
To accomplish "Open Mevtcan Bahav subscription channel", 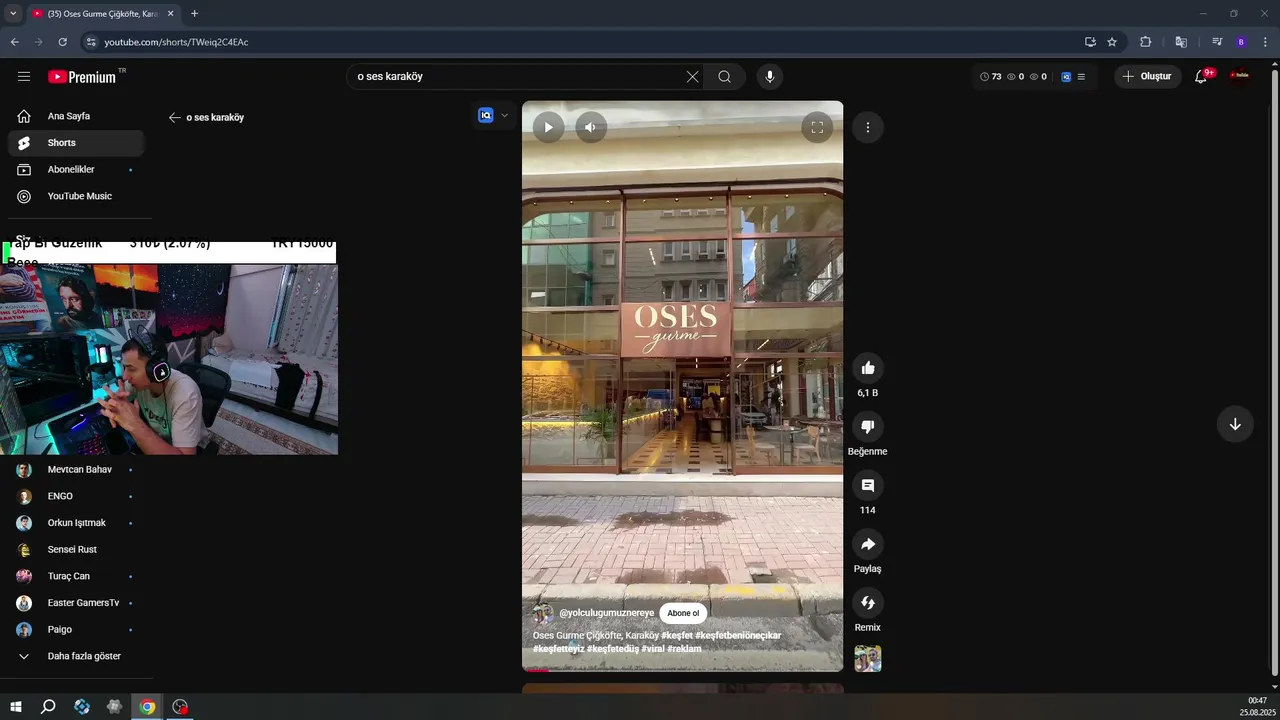I will pos(76,470).
